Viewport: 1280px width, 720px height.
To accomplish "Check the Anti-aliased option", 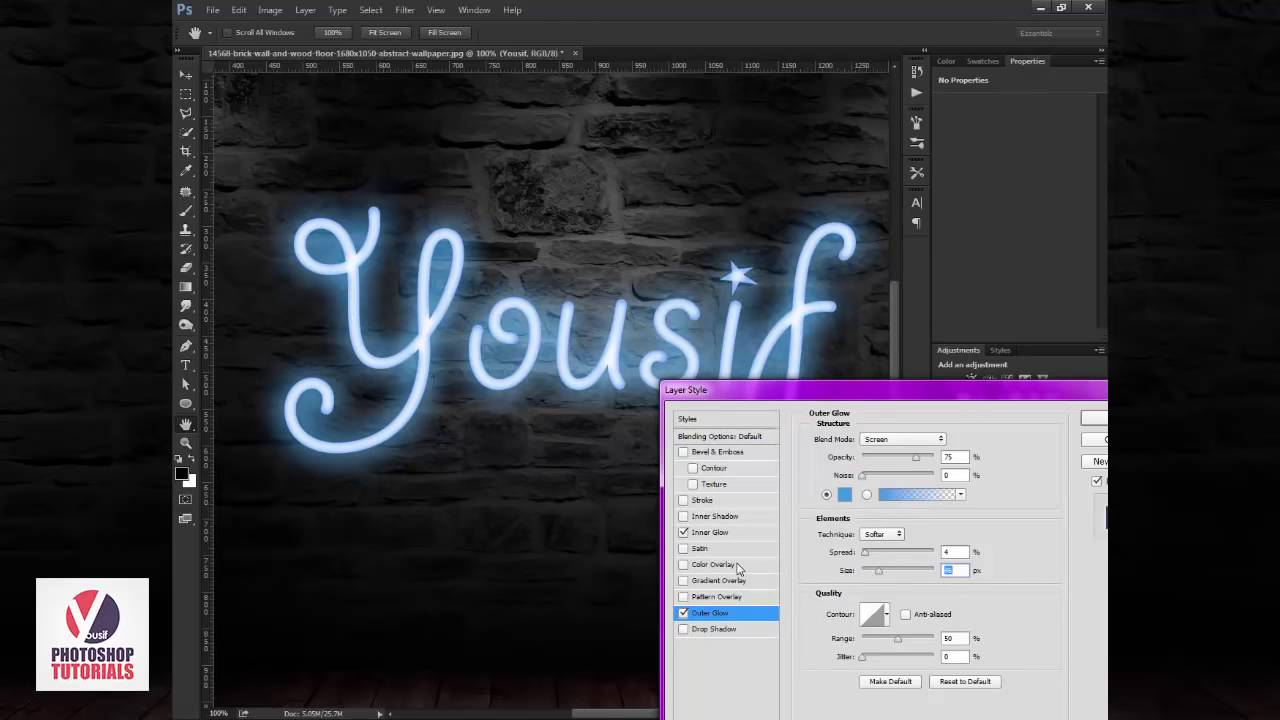I will click(x=905, y=614).
